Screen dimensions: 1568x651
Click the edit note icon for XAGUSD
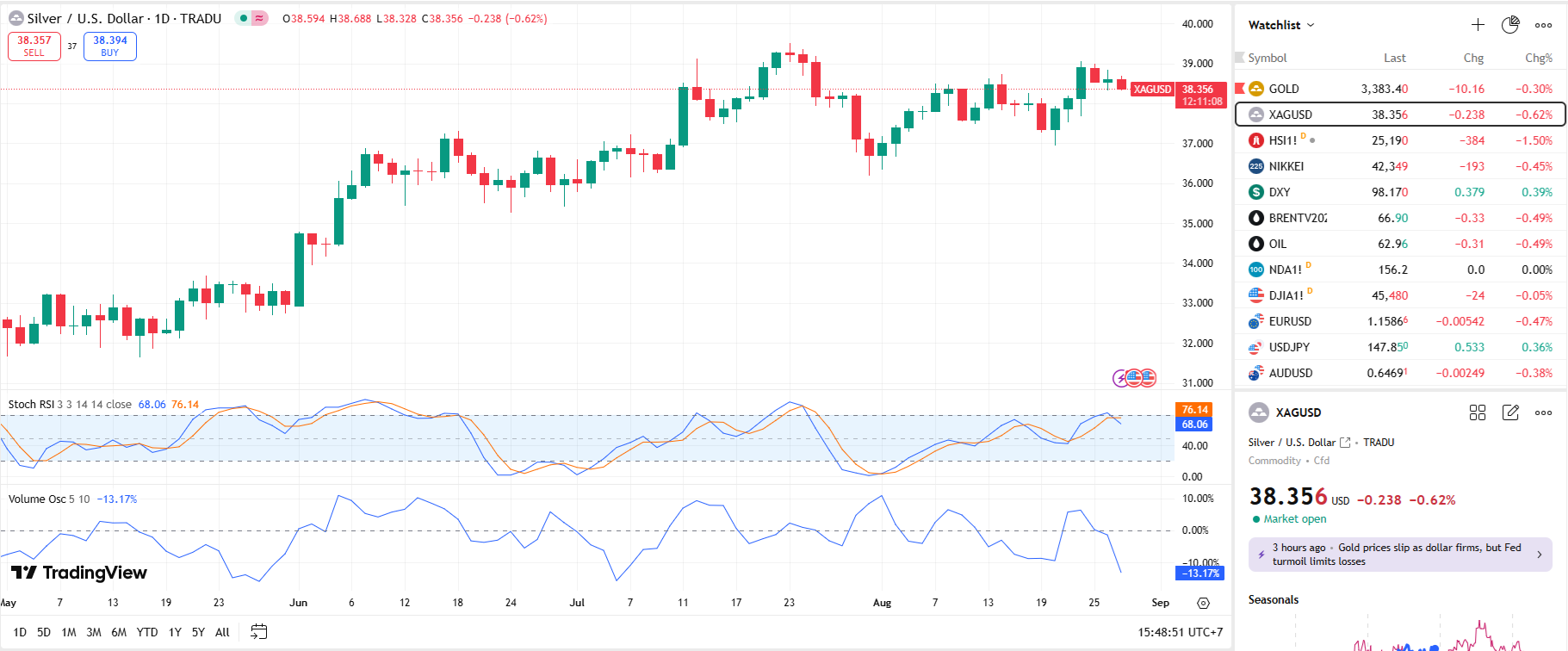coord(1510,412)
